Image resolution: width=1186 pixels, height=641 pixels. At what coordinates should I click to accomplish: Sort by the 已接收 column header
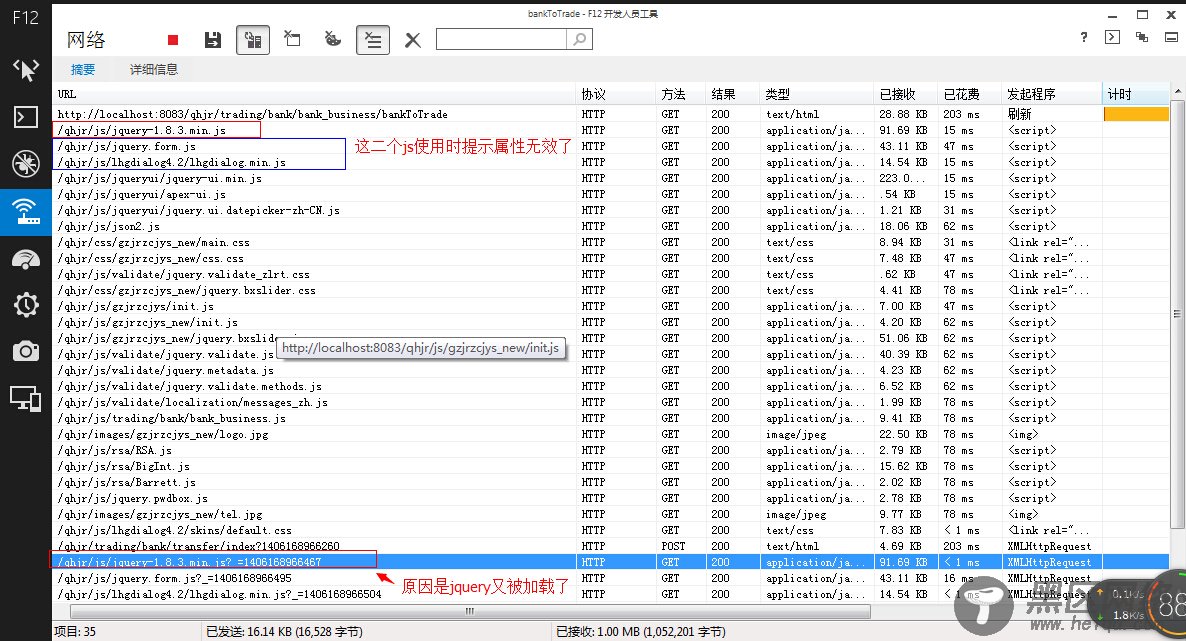905,94
